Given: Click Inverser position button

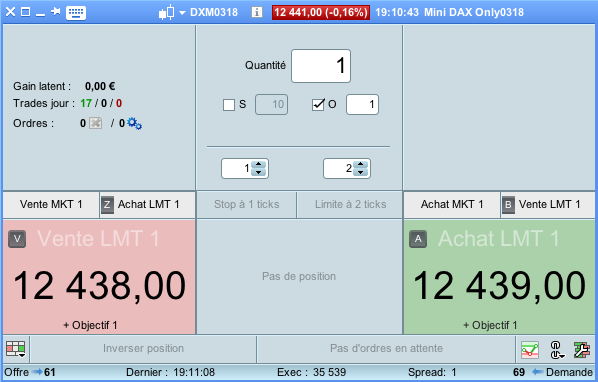Looking at the screenshot, I should (143, 348).
